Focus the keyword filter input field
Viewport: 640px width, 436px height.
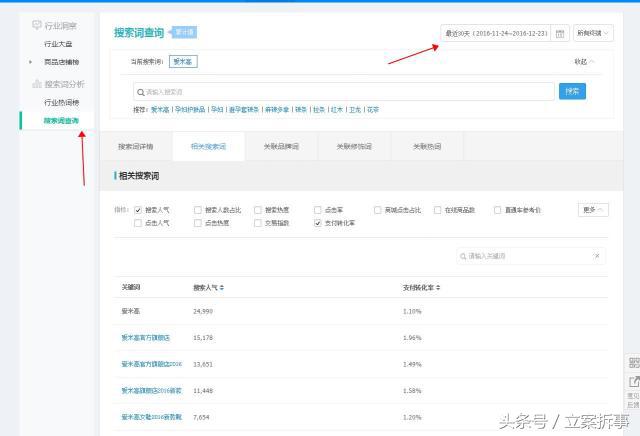pyautogui.click(x=531, y=256)
